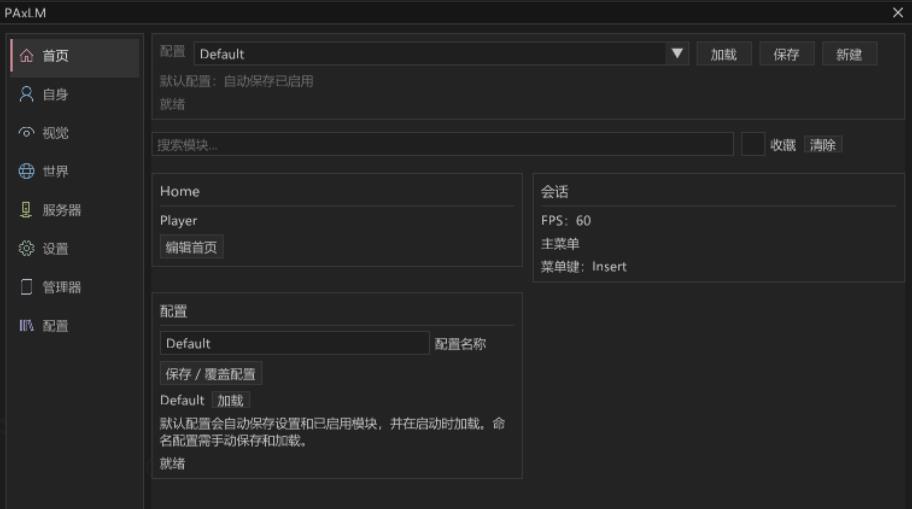Click the Default config combo box
The width and height of the screenshot is (912, 509).
tap(441, 54)
